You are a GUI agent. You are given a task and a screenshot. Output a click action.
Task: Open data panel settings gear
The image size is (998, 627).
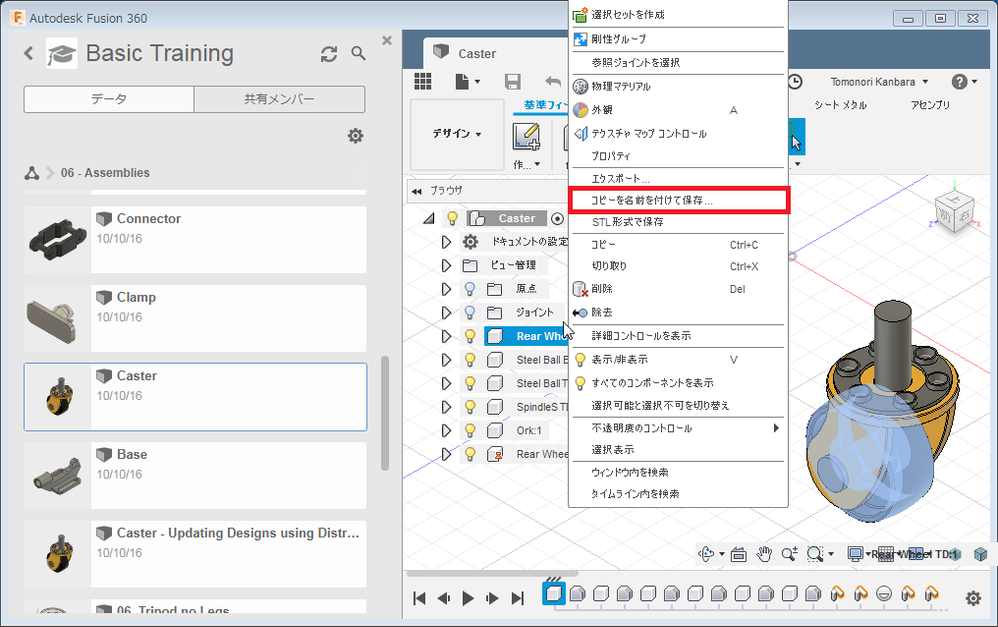click(x=355, y=136)
